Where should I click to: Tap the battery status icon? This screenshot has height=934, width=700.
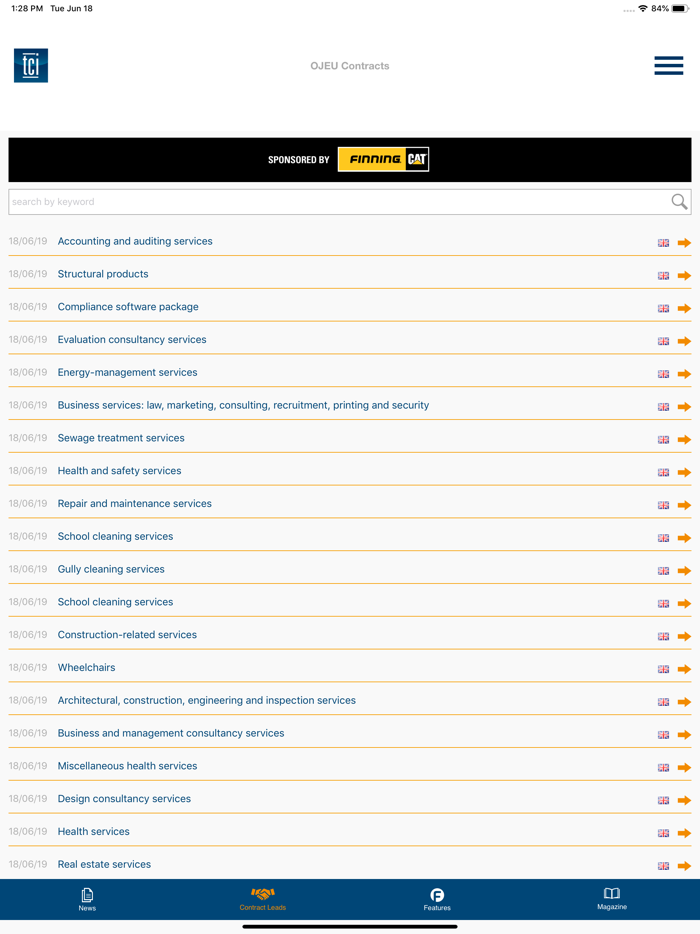pos(680,8)
